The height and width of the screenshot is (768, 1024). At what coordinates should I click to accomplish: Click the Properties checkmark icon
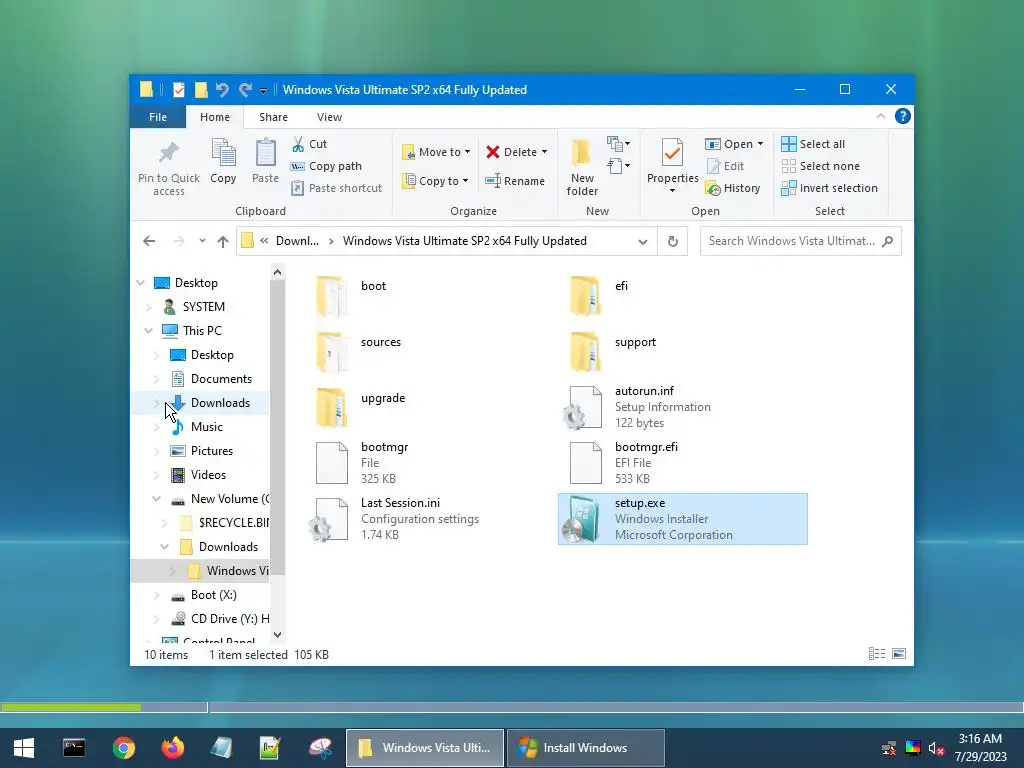[673, 153]
